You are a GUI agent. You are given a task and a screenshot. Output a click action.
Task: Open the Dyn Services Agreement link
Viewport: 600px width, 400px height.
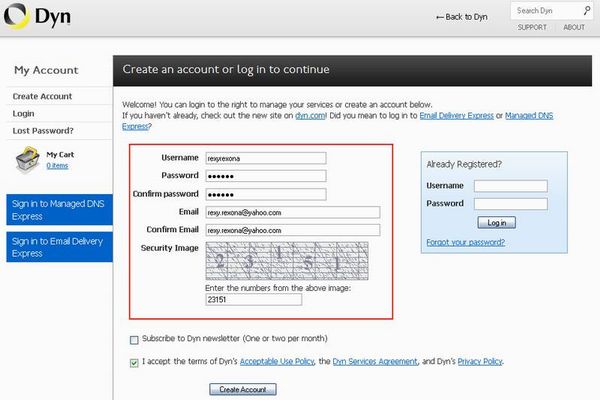[375, 361]
